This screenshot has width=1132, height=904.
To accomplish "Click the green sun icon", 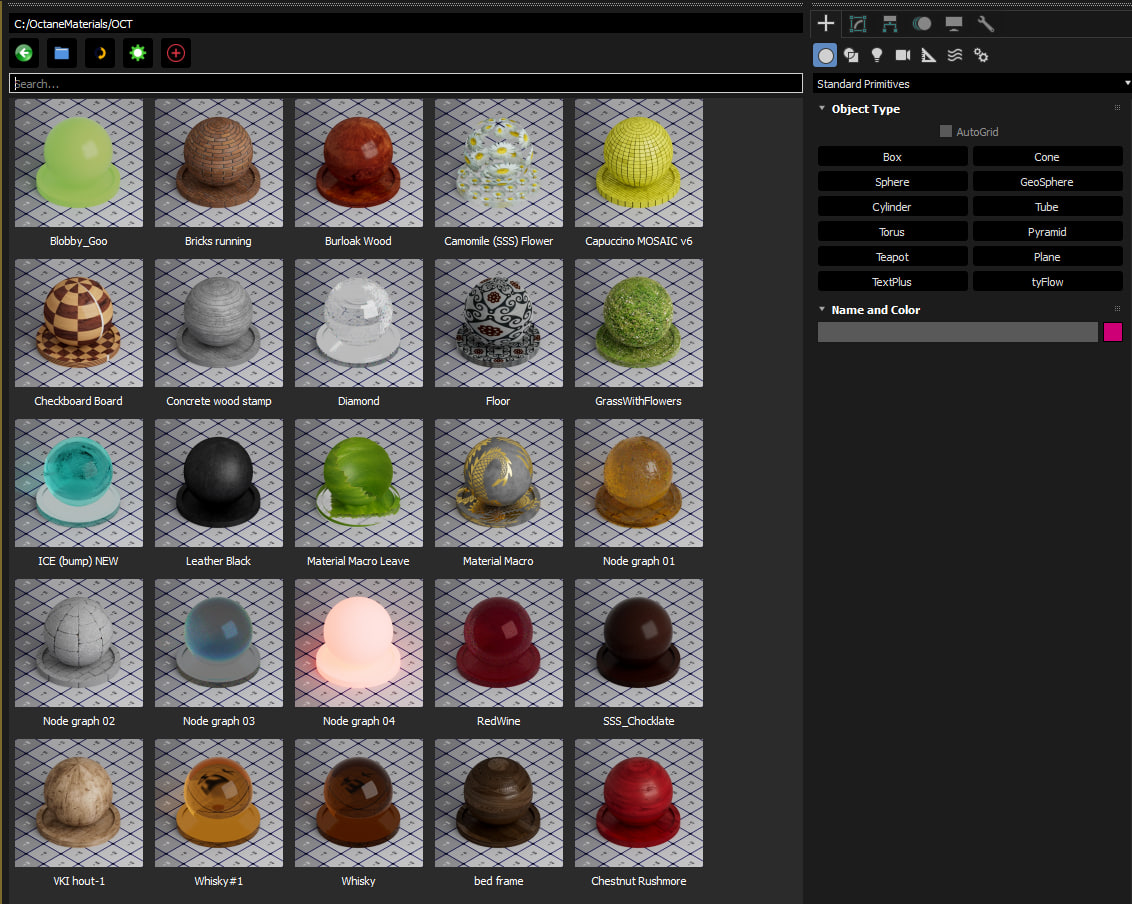I will click(x=138, y=53).
